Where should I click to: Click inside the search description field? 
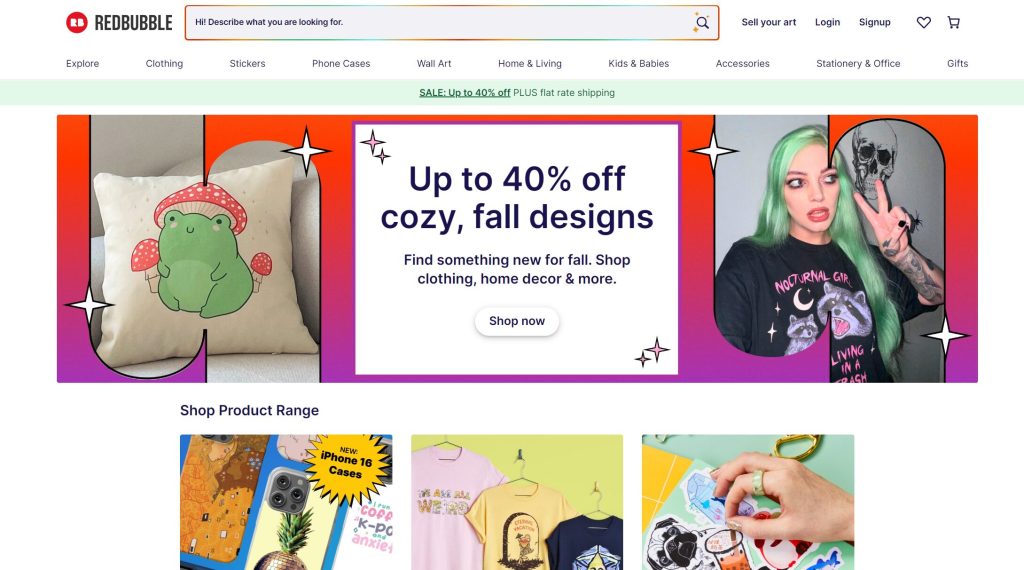[x=438, y=22]
